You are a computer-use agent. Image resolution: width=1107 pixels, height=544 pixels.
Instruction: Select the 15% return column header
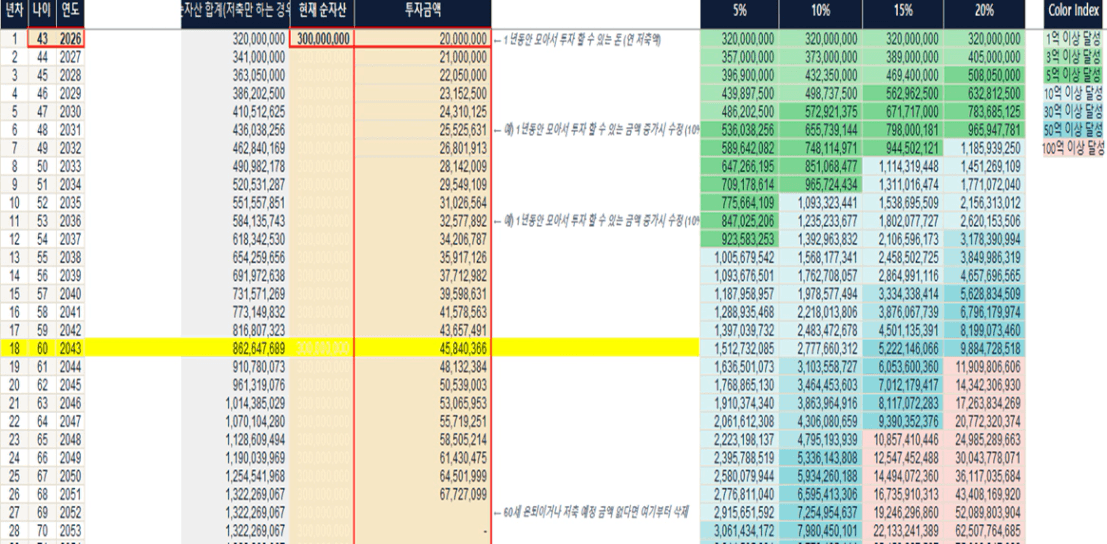(x=904, y=12)
